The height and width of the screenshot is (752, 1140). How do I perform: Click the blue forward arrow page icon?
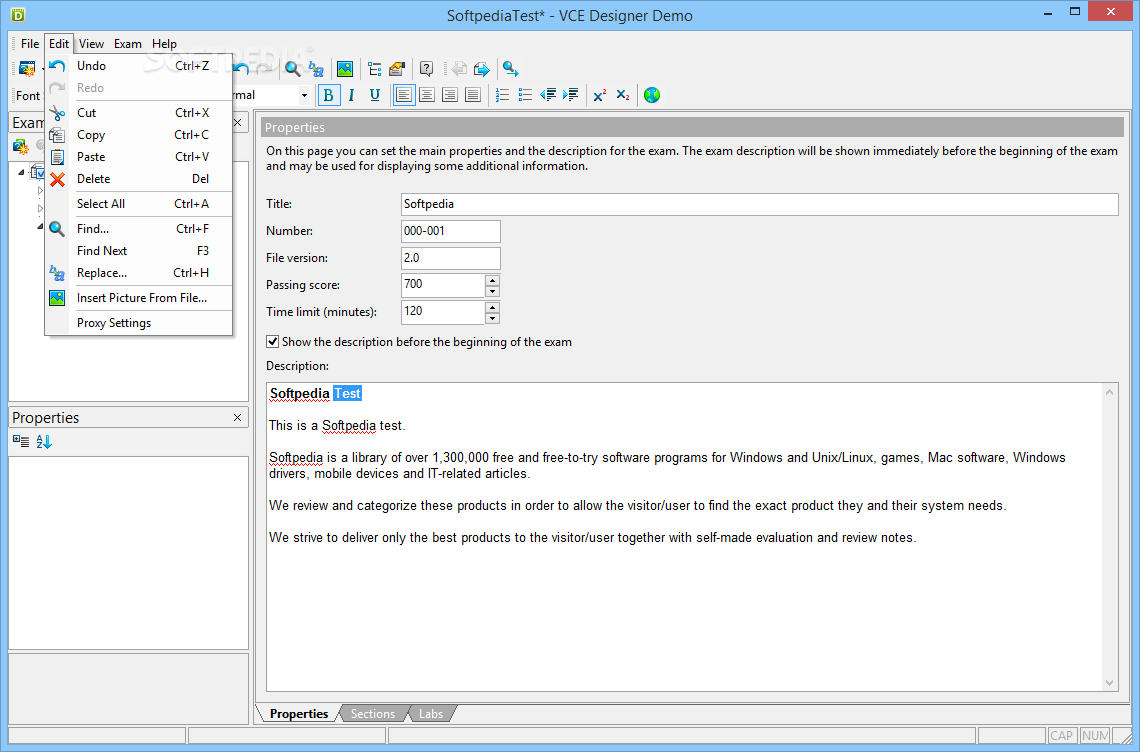pos(481,69)
